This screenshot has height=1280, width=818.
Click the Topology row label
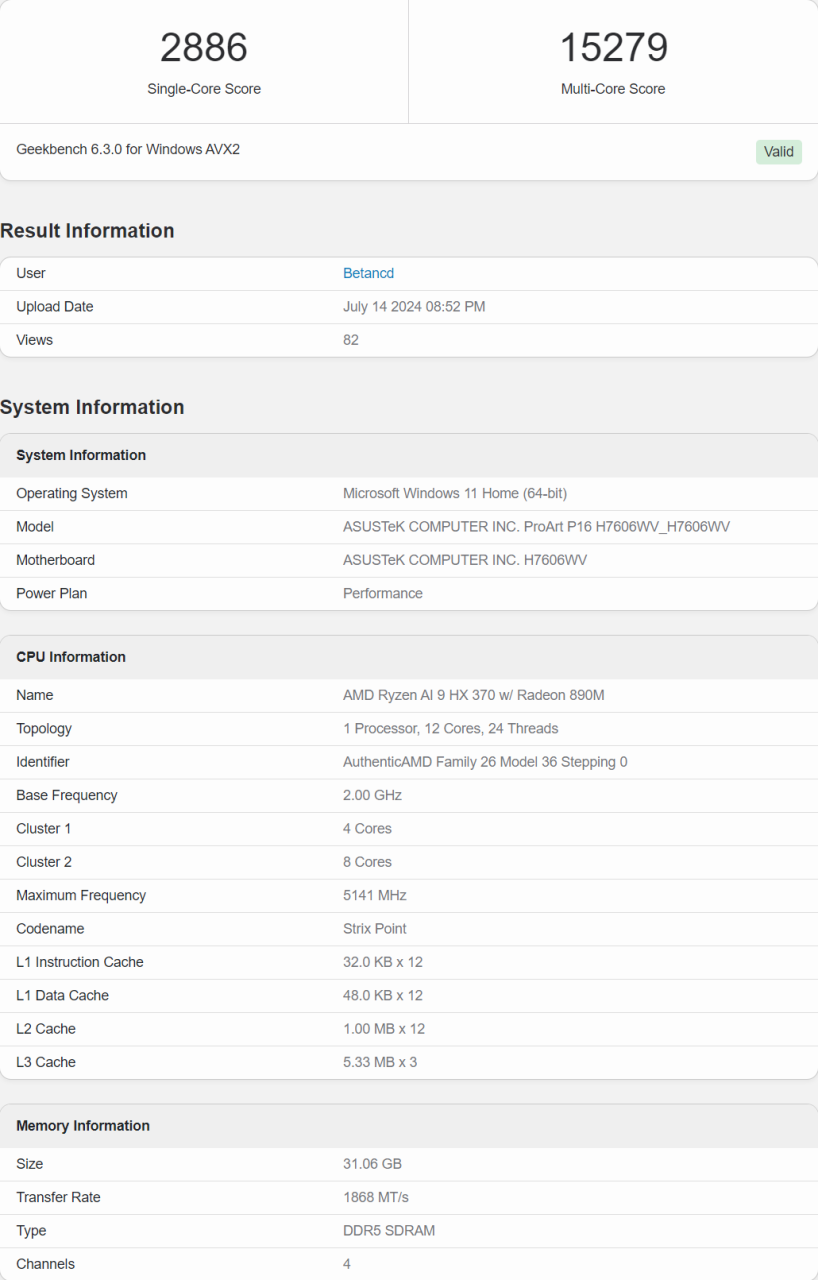(x=44, y=728)
